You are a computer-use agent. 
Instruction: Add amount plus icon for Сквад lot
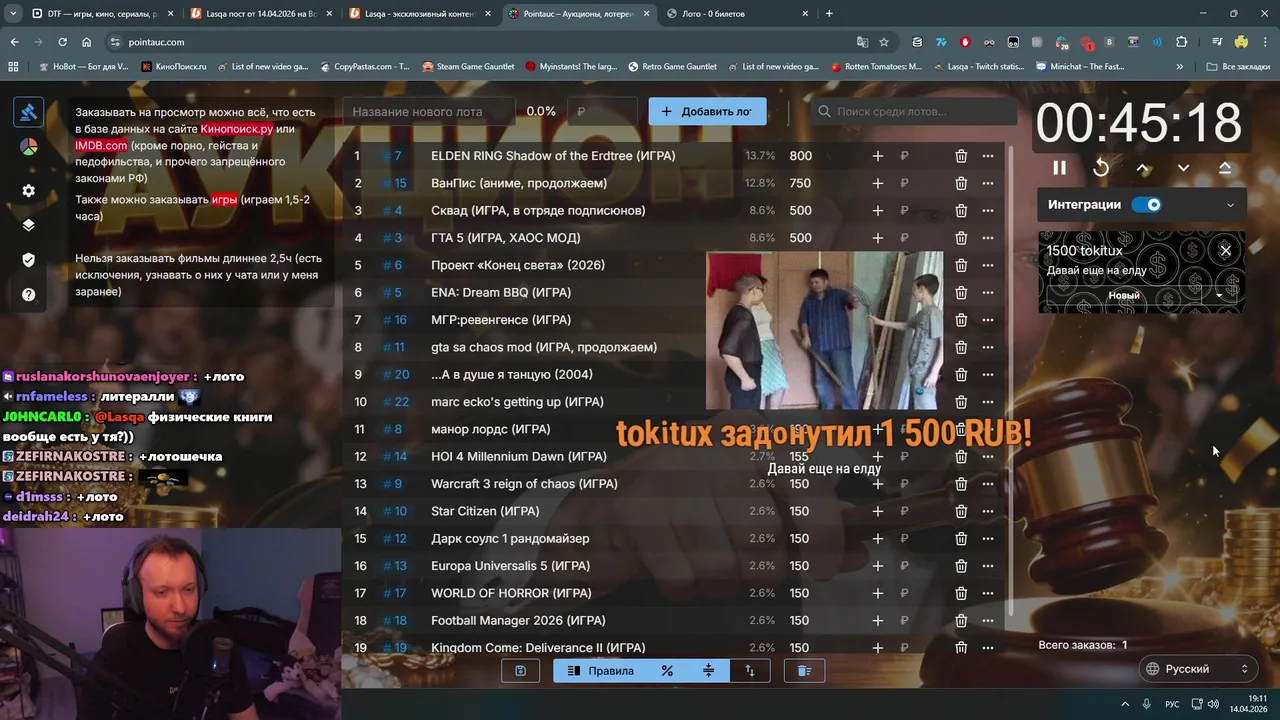click(877, 211)
